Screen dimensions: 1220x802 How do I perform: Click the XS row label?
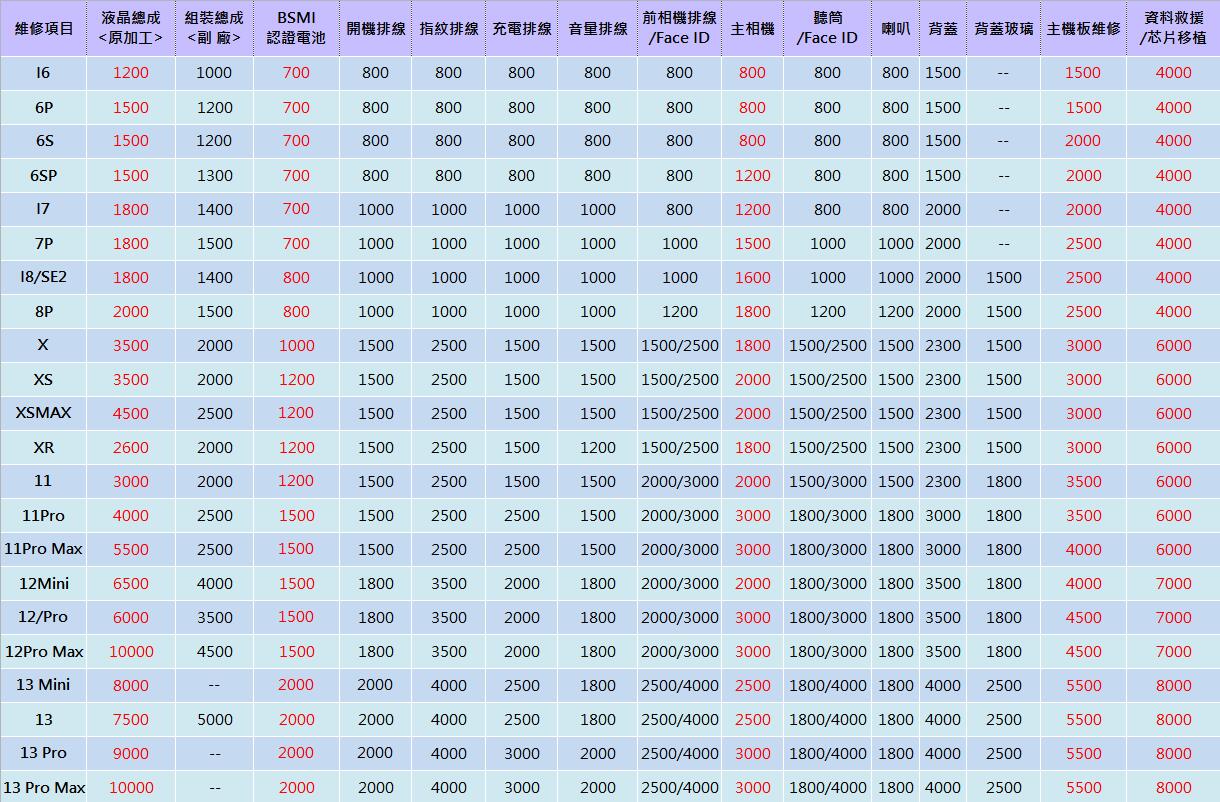44,379
